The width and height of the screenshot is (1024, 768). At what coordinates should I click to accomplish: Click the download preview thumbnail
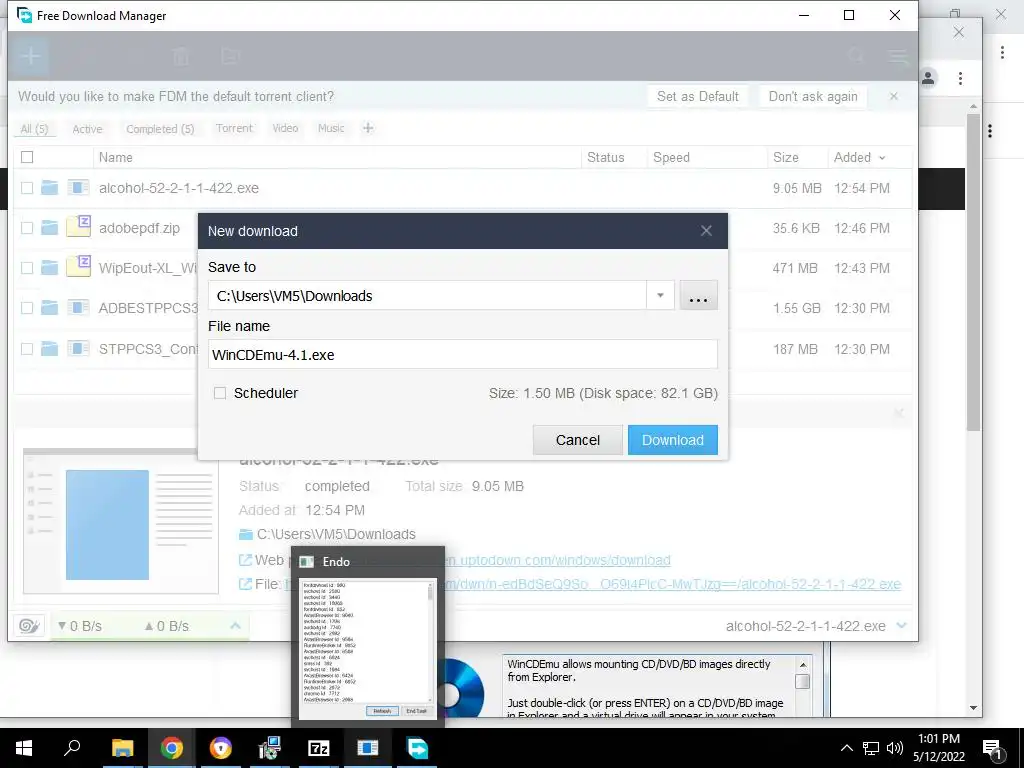(121, 521)
